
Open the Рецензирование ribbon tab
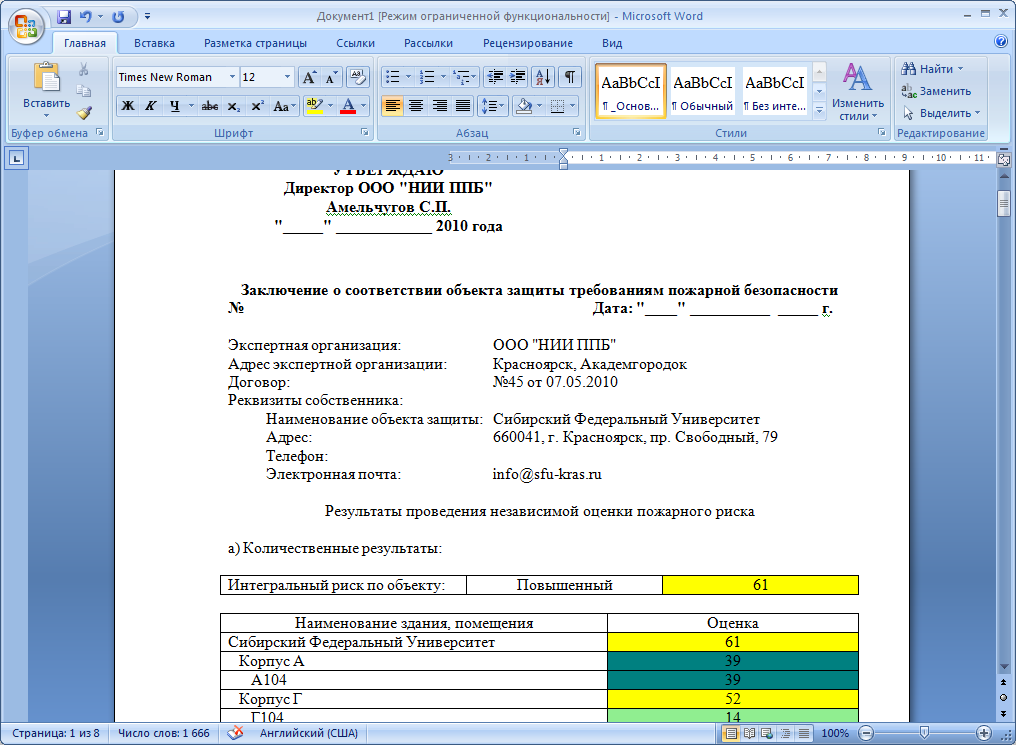pos(527,43)
